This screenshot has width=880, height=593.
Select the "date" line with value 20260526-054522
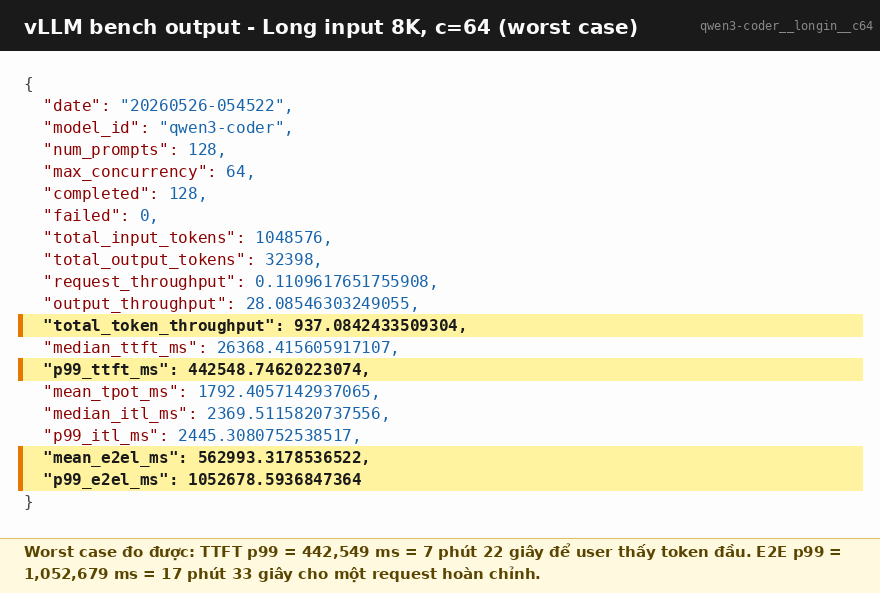tap(168, 105)
